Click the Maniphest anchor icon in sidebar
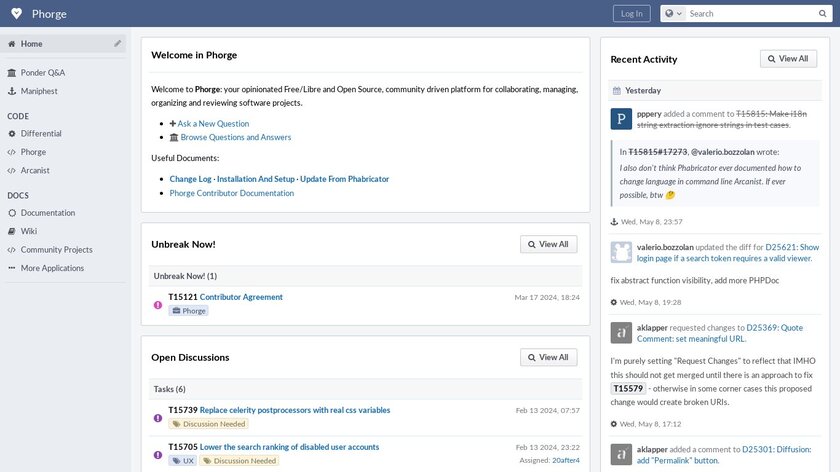This screenshot has width=840, height=472. coord(12,91)
